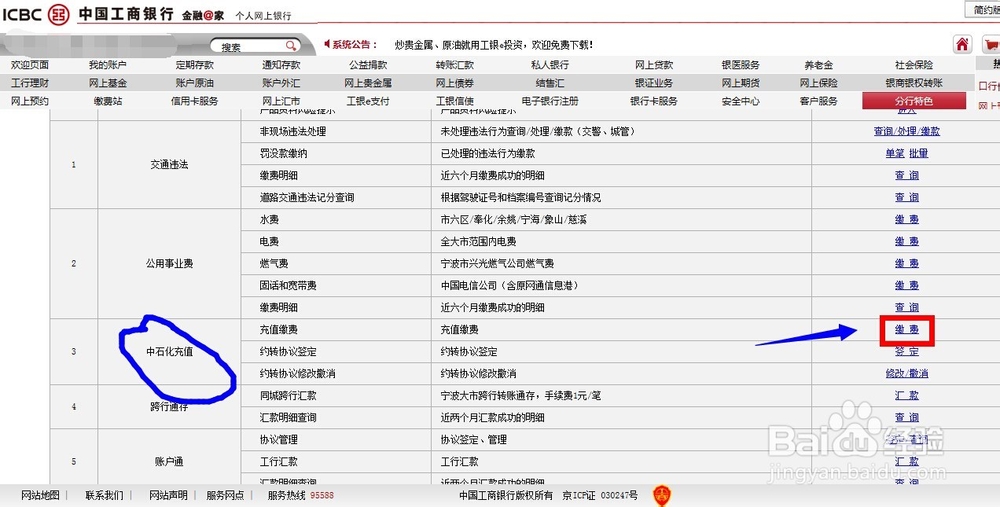1000x507 pixels.
Task: Open the 账户外汇 menu
Action: (281, 83)
